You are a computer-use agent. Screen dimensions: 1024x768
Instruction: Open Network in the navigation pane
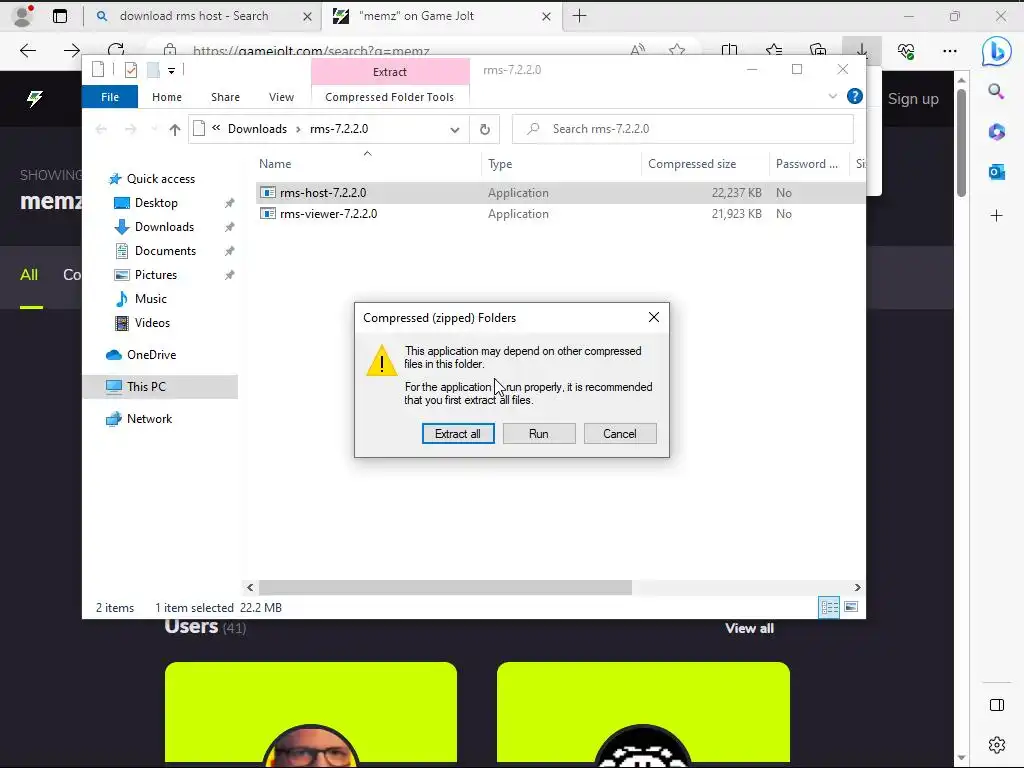pos(149,419)
